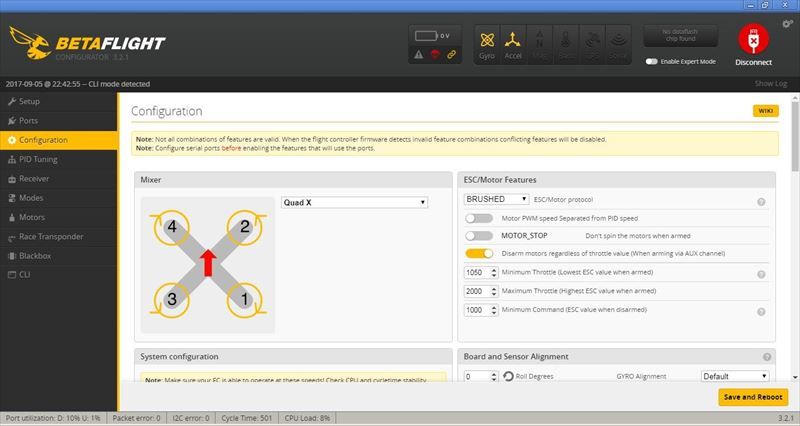
Task: Open help for Board and Sensor Alignment
Action: (766, 357)
